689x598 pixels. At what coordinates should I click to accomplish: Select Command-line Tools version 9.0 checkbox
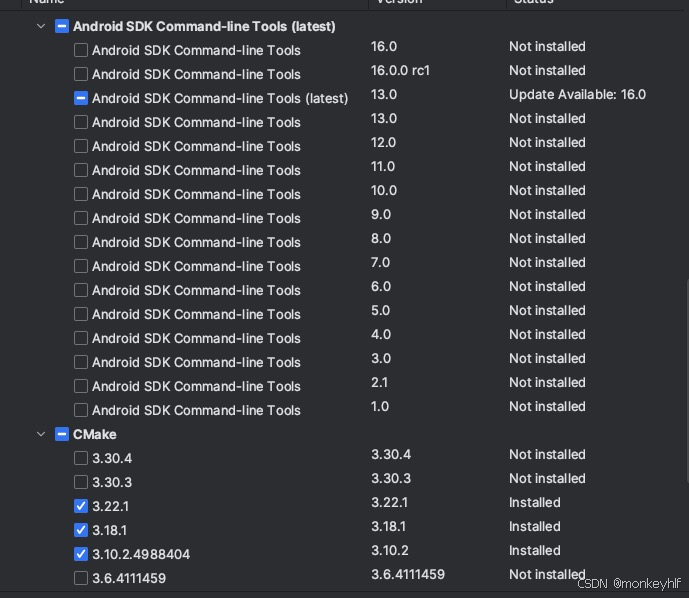point(81,218)
